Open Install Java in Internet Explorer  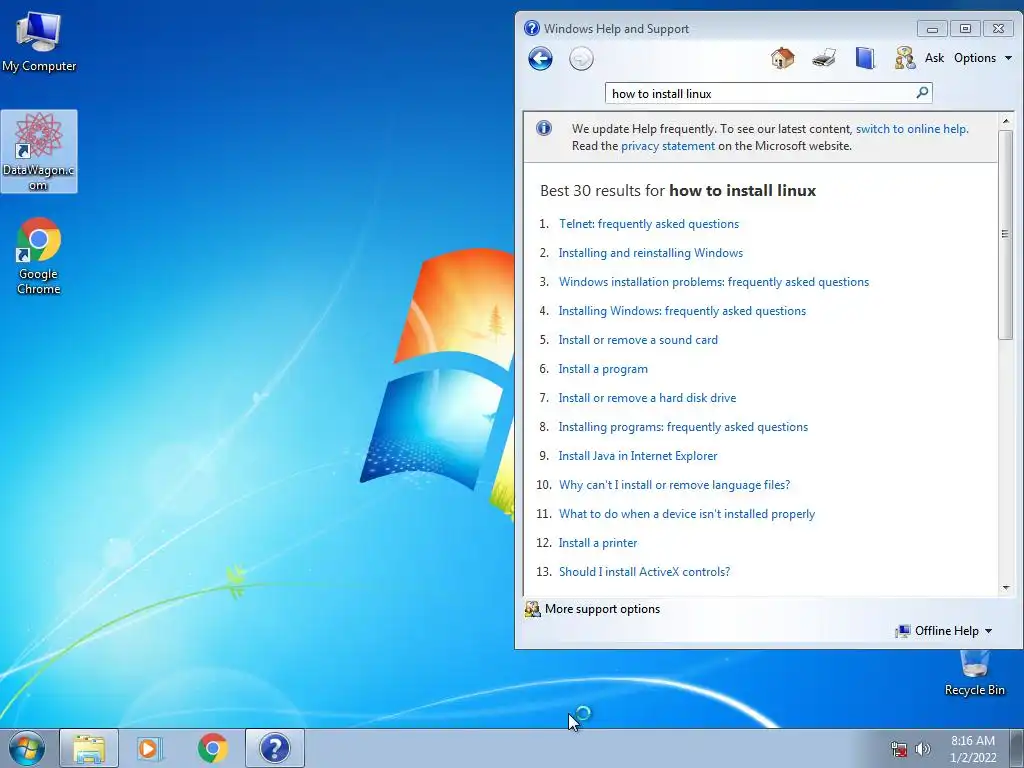637,456
